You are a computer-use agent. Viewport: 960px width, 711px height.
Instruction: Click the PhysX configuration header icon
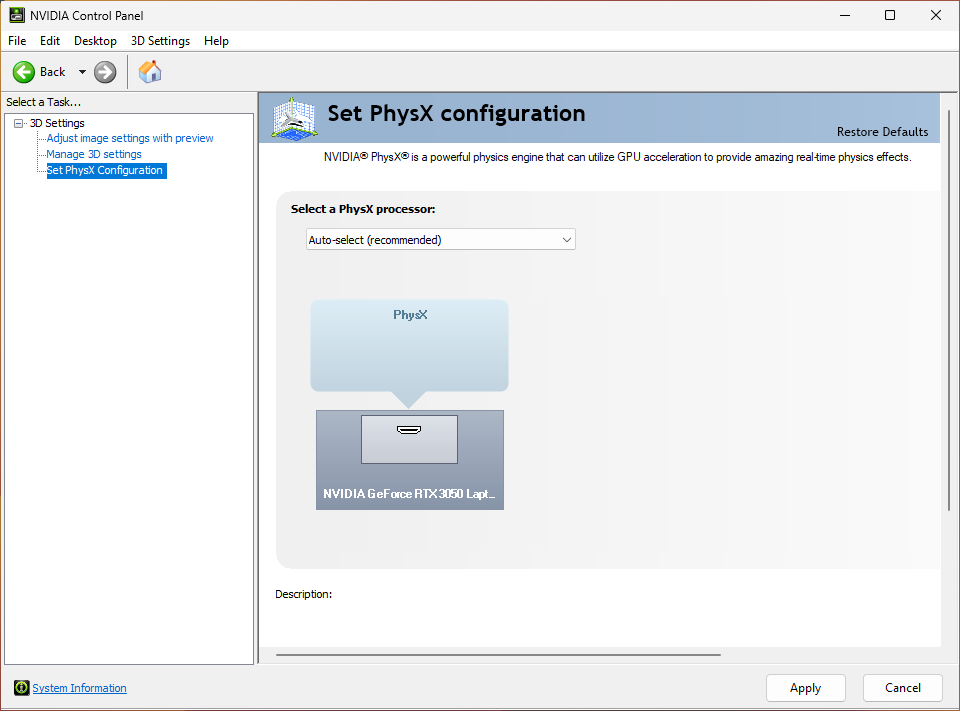point(294,118)
